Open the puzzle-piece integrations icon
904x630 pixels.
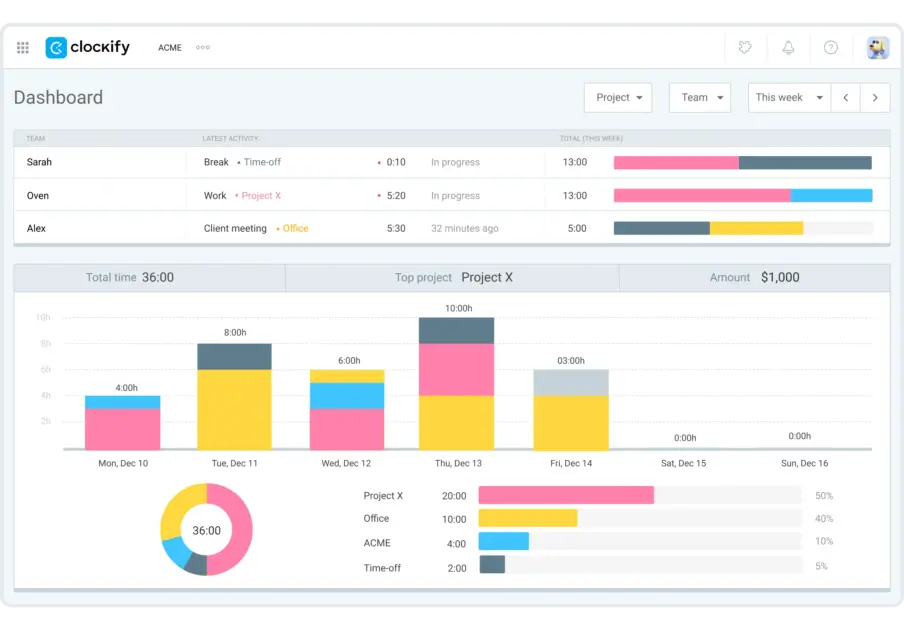click(745, 47)
